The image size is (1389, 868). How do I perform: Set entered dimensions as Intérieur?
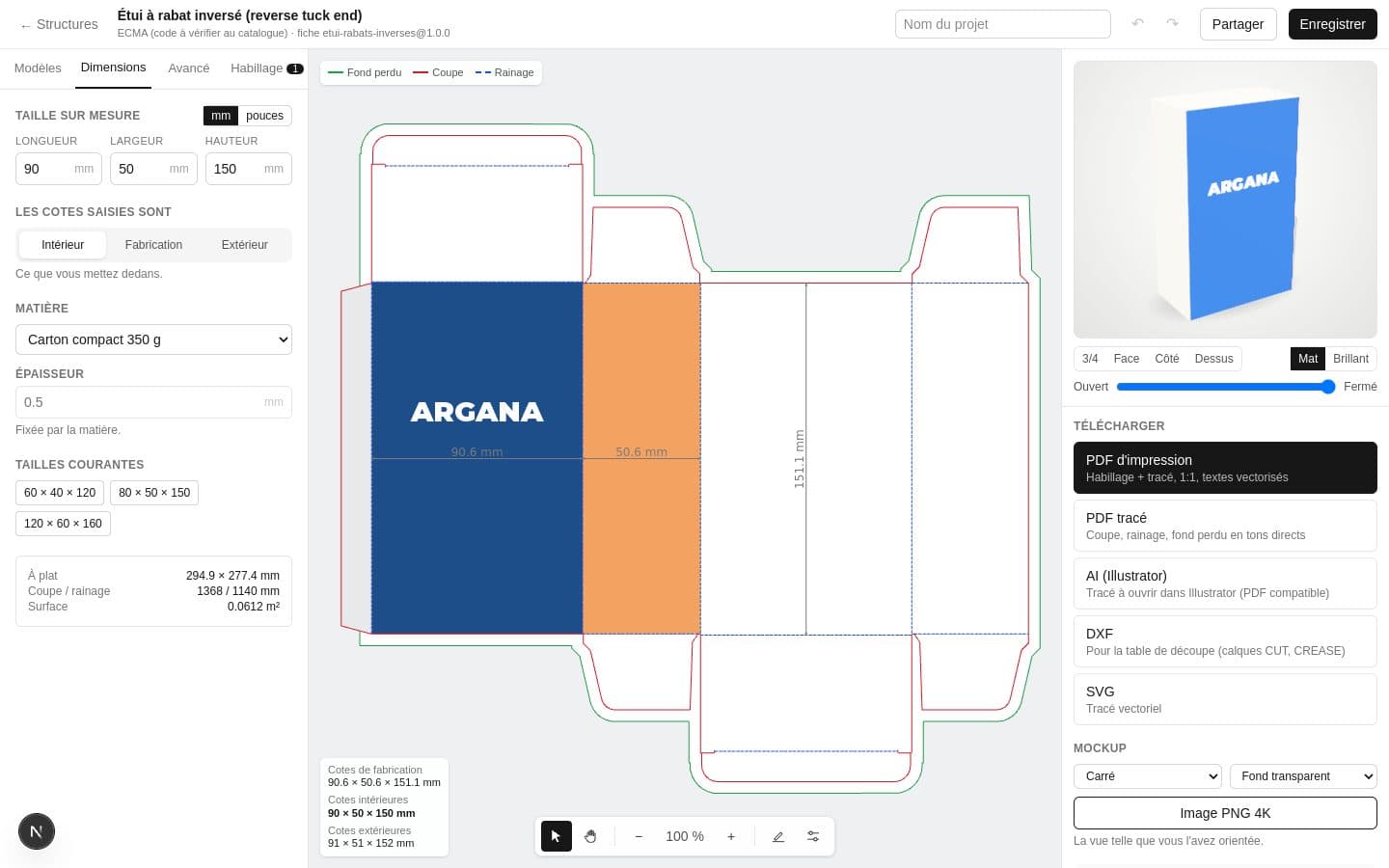click(x=63, y=245)
